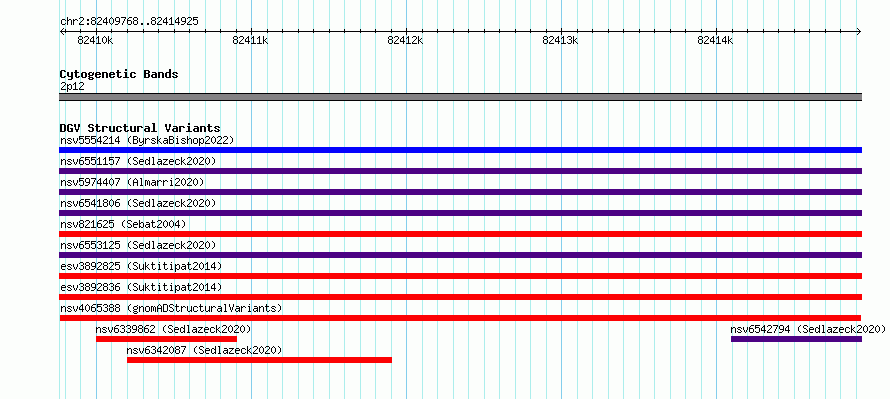890x399 pixels.
Task: Click the 82414k ruler tick label
Action: click(715, 40)
